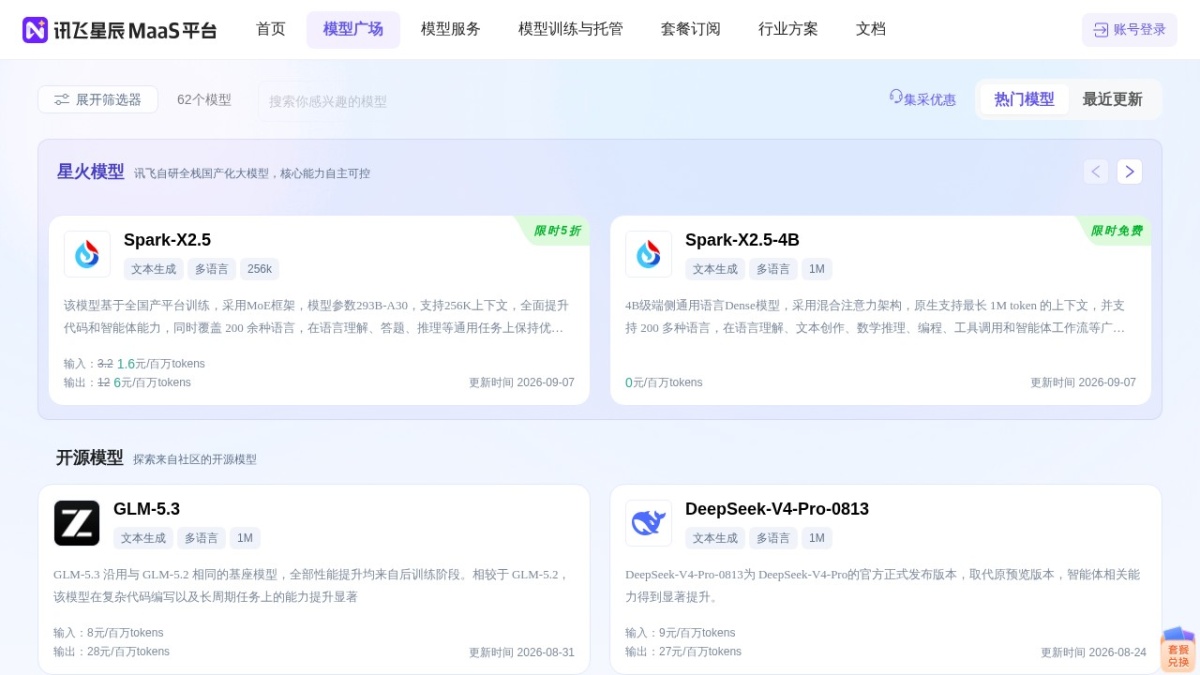Click the 套餐兑换 floating widget icon
The height and width of the screenshot is (675, 1200).
(x=1178, y=650)
